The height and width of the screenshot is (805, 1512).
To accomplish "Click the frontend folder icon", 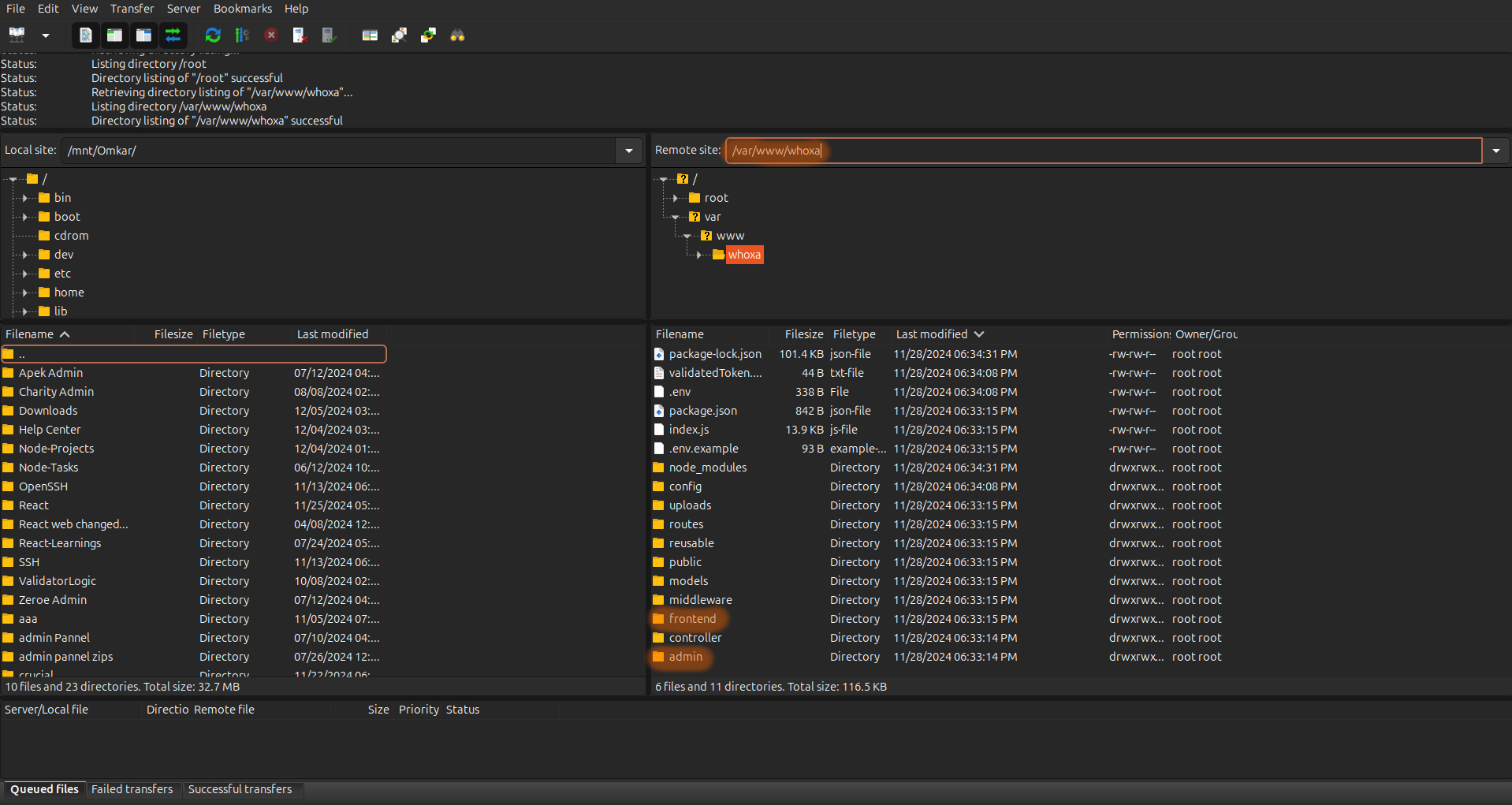I will (659, 619).
